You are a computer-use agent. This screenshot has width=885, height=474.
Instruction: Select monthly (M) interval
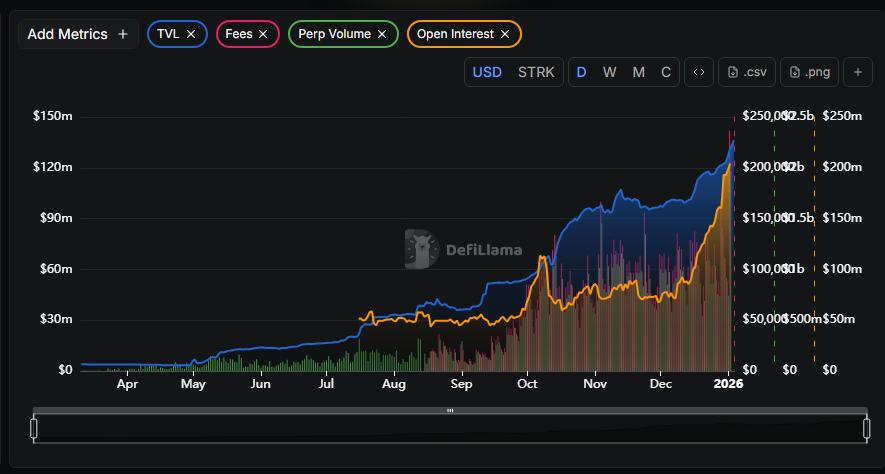tap(638, 72)
